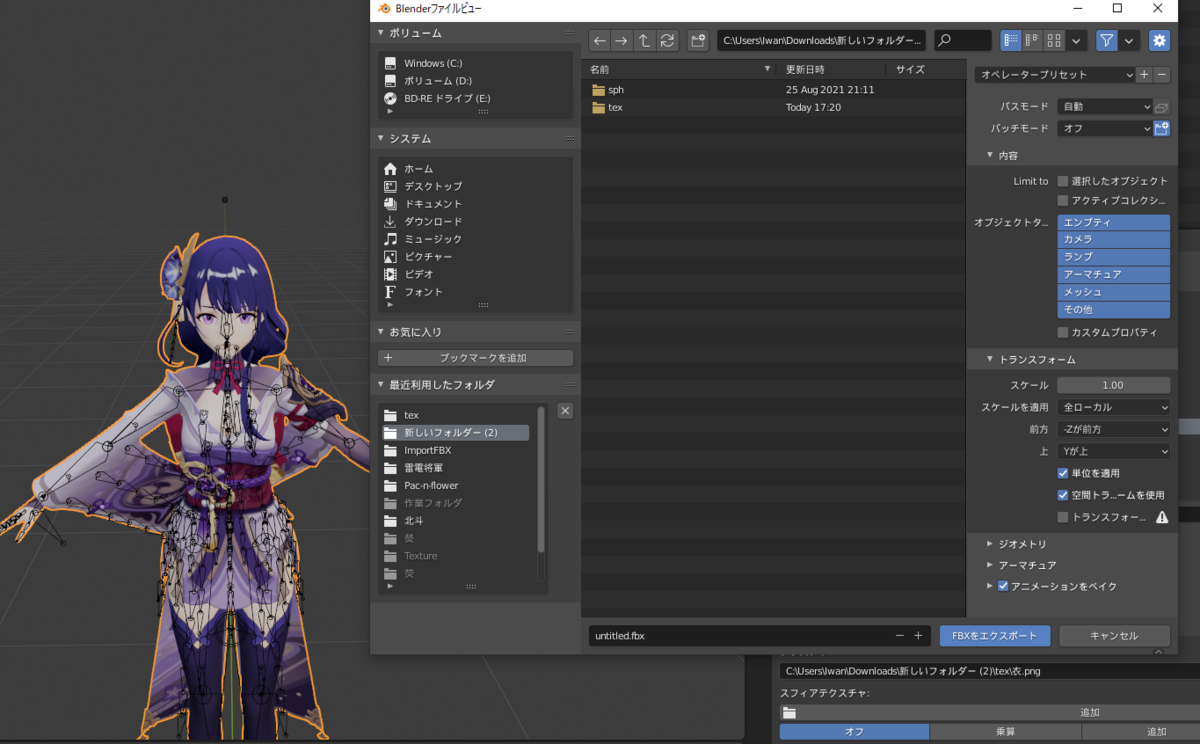Click FBXをエクスポート button
This screenshot has width=1200, height=744.
[995, 635]
